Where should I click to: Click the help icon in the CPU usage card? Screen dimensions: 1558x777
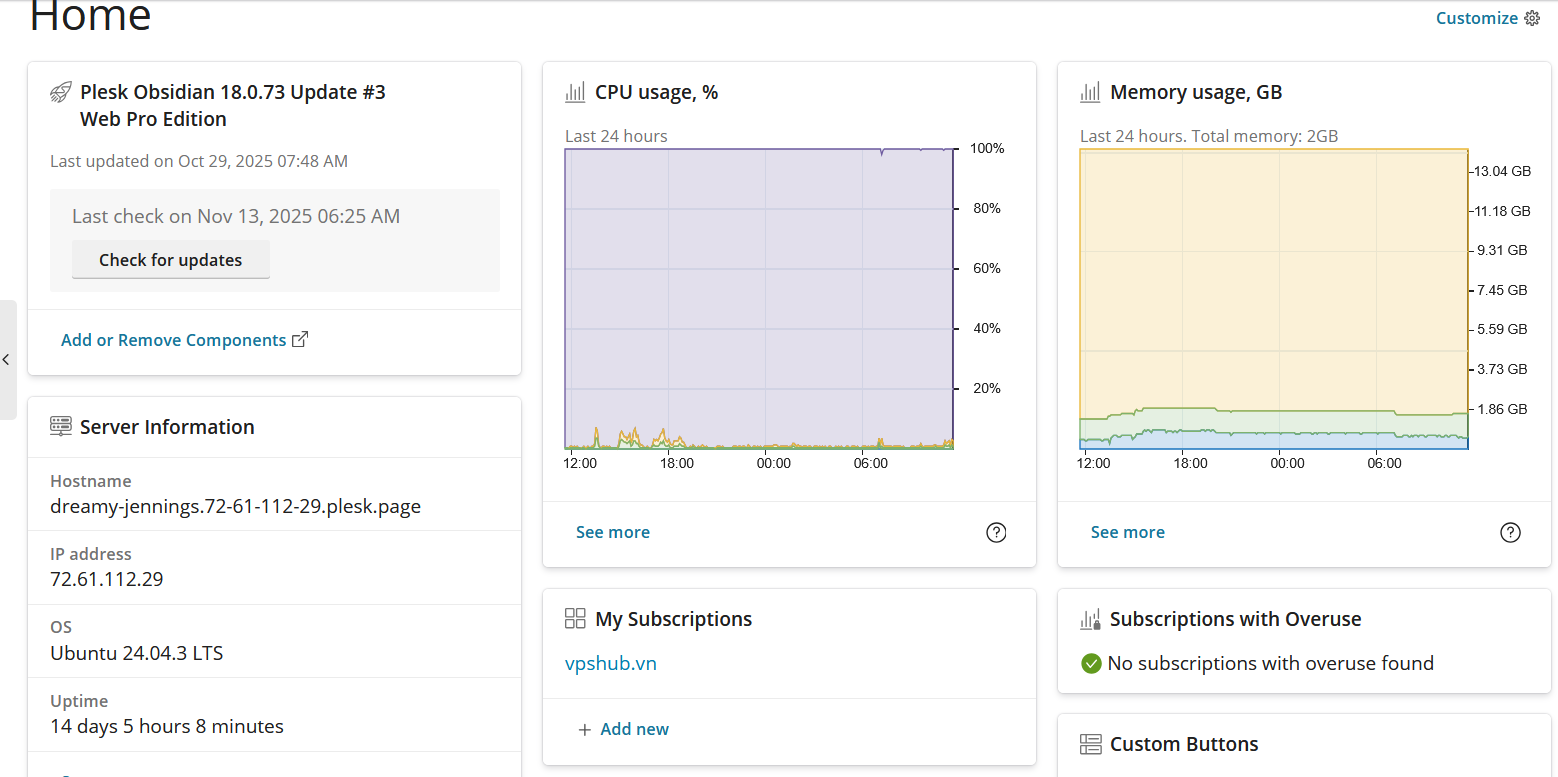coord(996,532)
